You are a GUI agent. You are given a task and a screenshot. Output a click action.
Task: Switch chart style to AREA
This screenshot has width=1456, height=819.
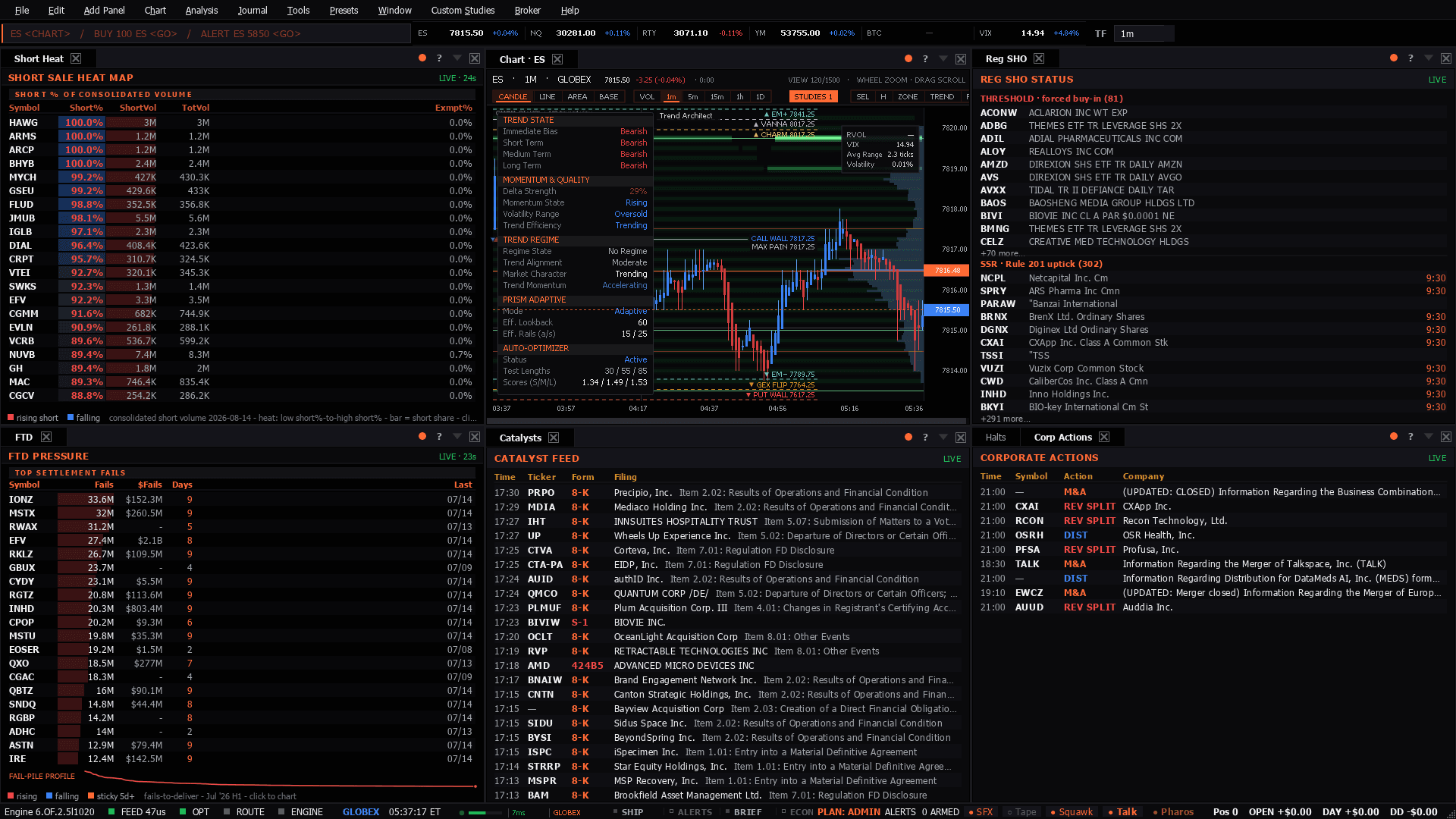coord(577,97)
